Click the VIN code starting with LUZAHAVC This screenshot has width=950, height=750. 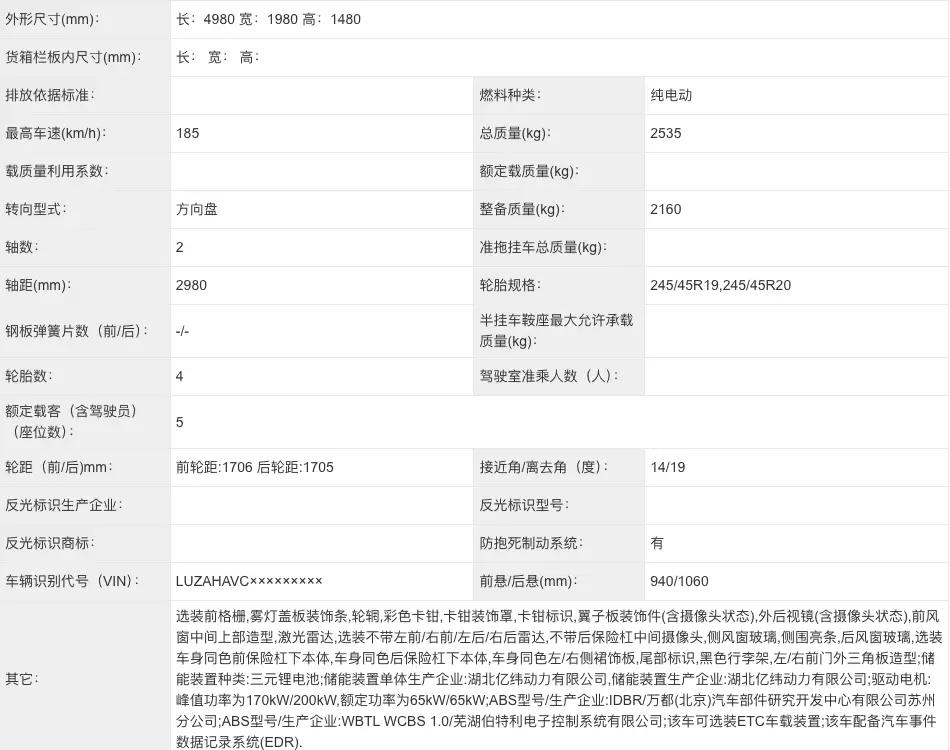point(249,581)
